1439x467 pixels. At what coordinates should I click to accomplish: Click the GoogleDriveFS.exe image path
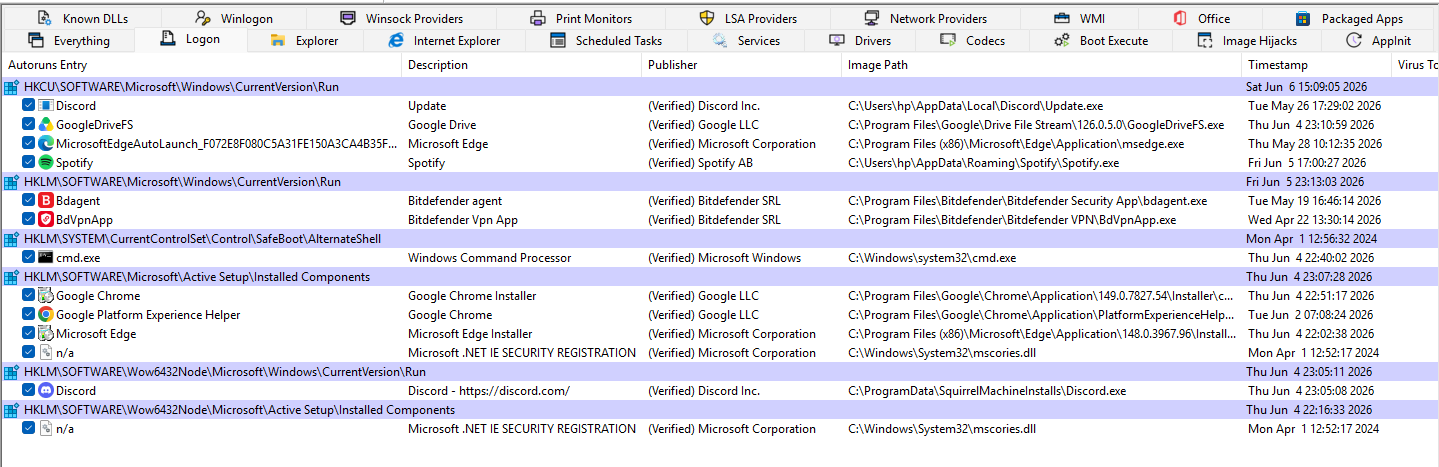click(1036, 125)
